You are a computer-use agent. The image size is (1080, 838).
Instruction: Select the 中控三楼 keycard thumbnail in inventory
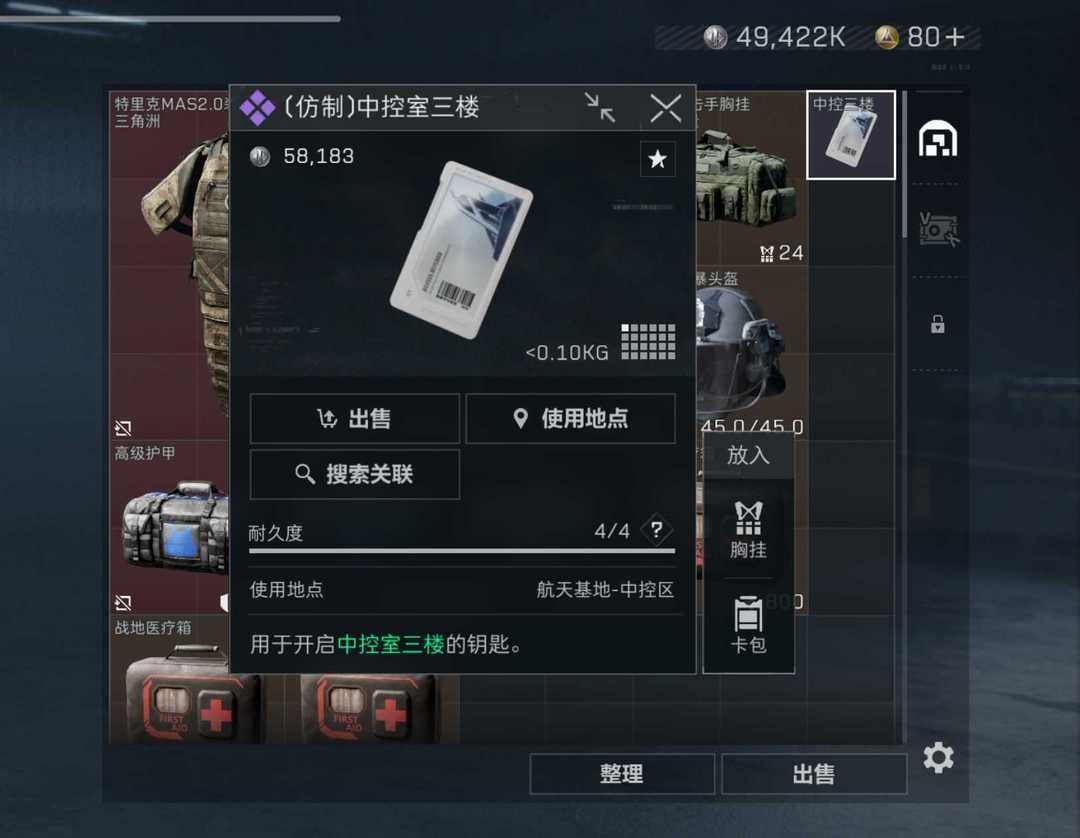[x=851, y=135]
